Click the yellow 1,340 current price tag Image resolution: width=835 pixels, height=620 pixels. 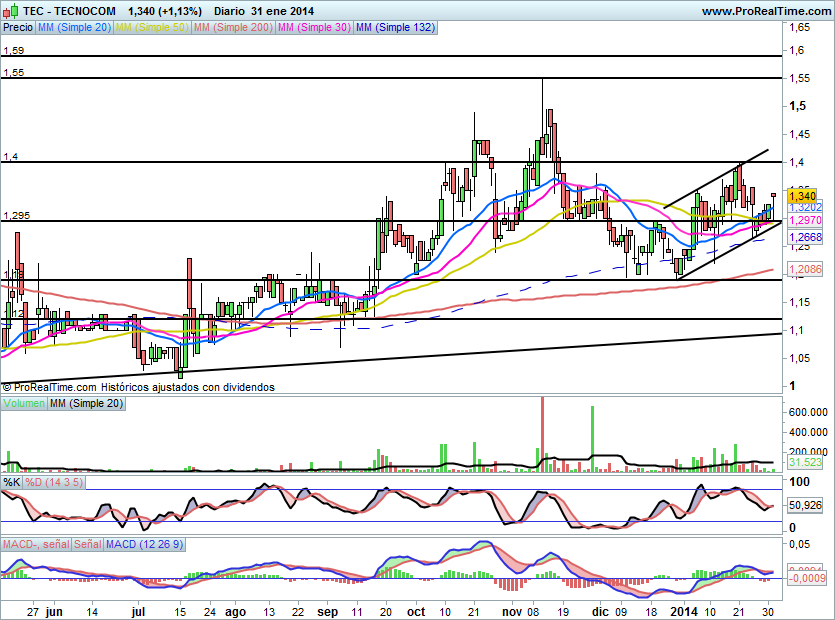(803, 196)
